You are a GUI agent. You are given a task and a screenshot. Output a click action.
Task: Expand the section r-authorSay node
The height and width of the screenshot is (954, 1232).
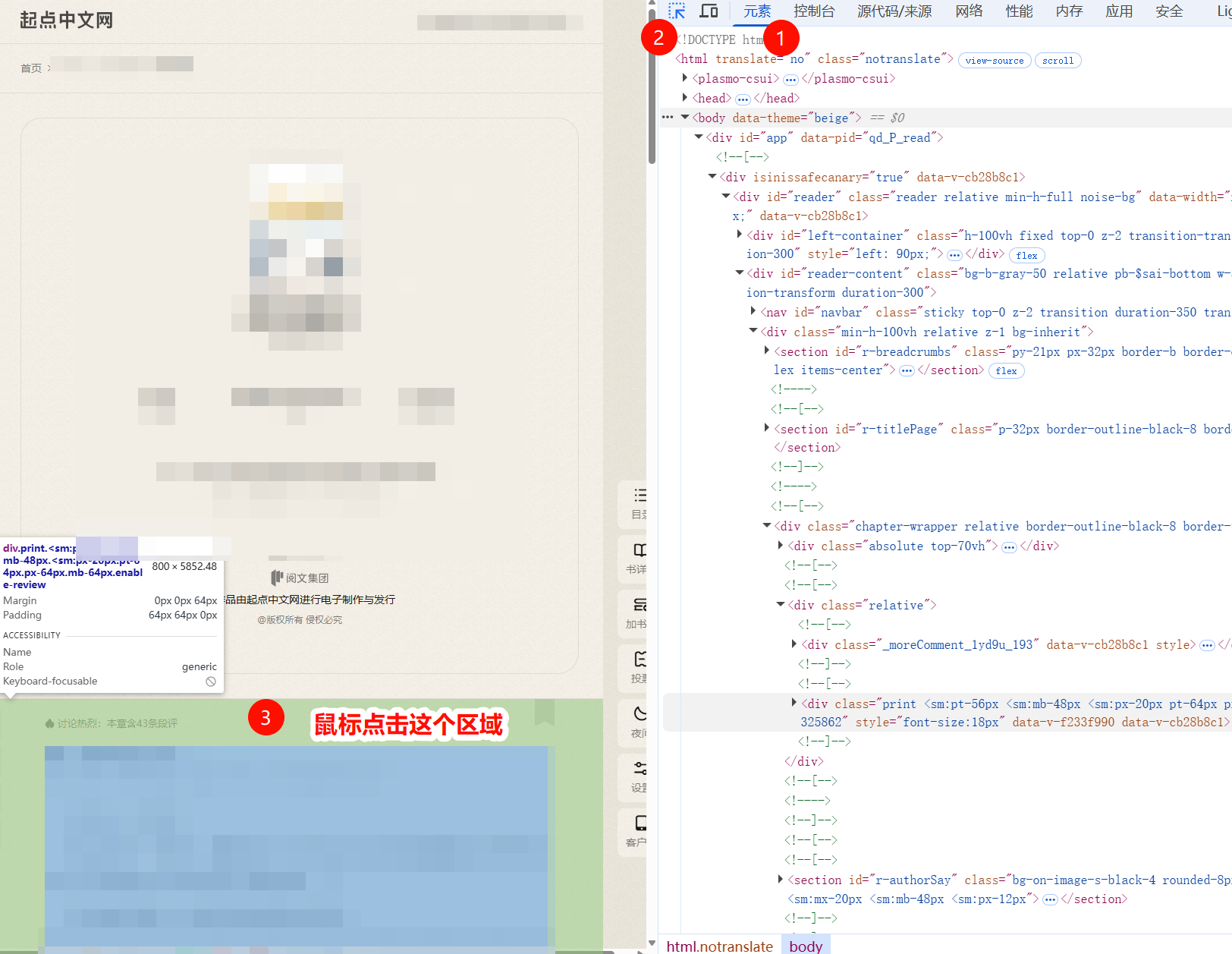pyautogui.click(x=781, y=880)
